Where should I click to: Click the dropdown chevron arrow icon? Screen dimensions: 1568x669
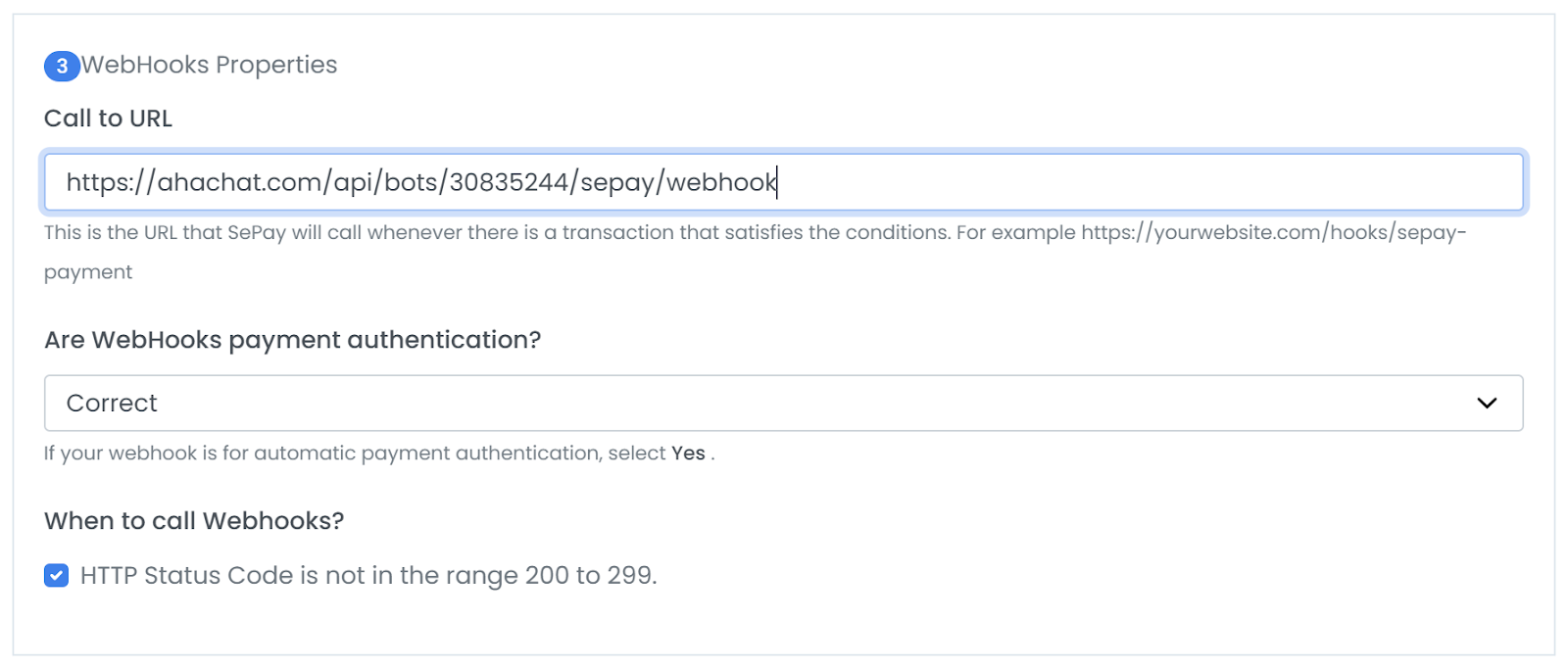point(1487,403)
